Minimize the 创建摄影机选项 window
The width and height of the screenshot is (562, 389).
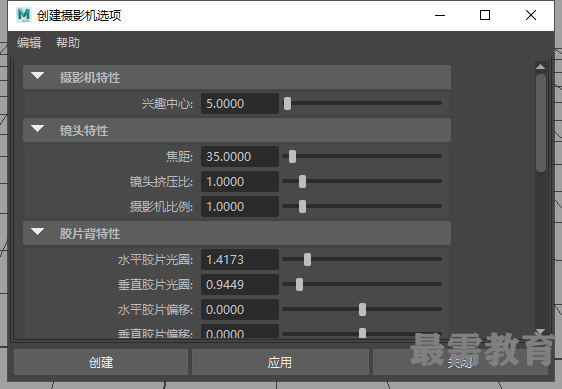(440, 15)
